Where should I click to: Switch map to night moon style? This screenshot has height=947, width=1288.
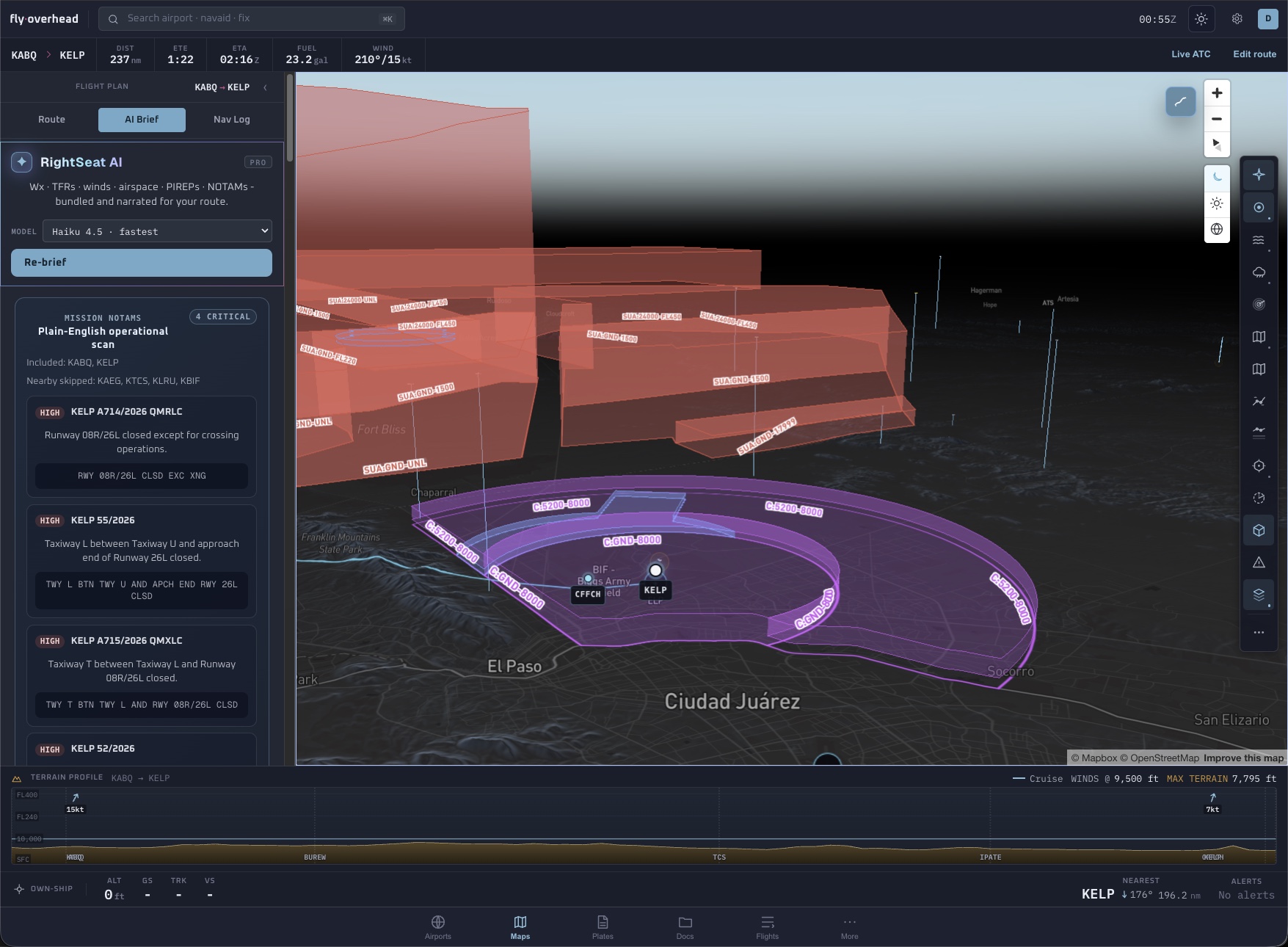coord(1217,177)
